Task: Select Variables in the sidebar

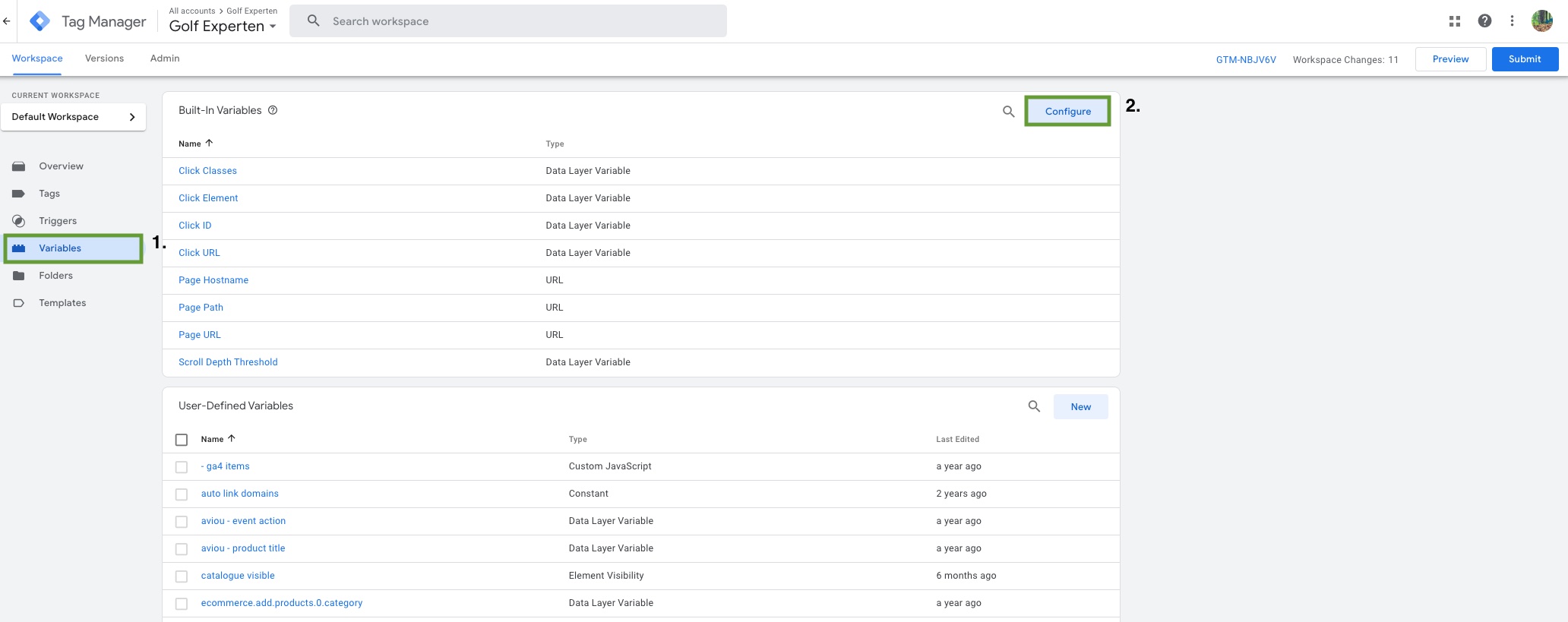Action: 74,248
